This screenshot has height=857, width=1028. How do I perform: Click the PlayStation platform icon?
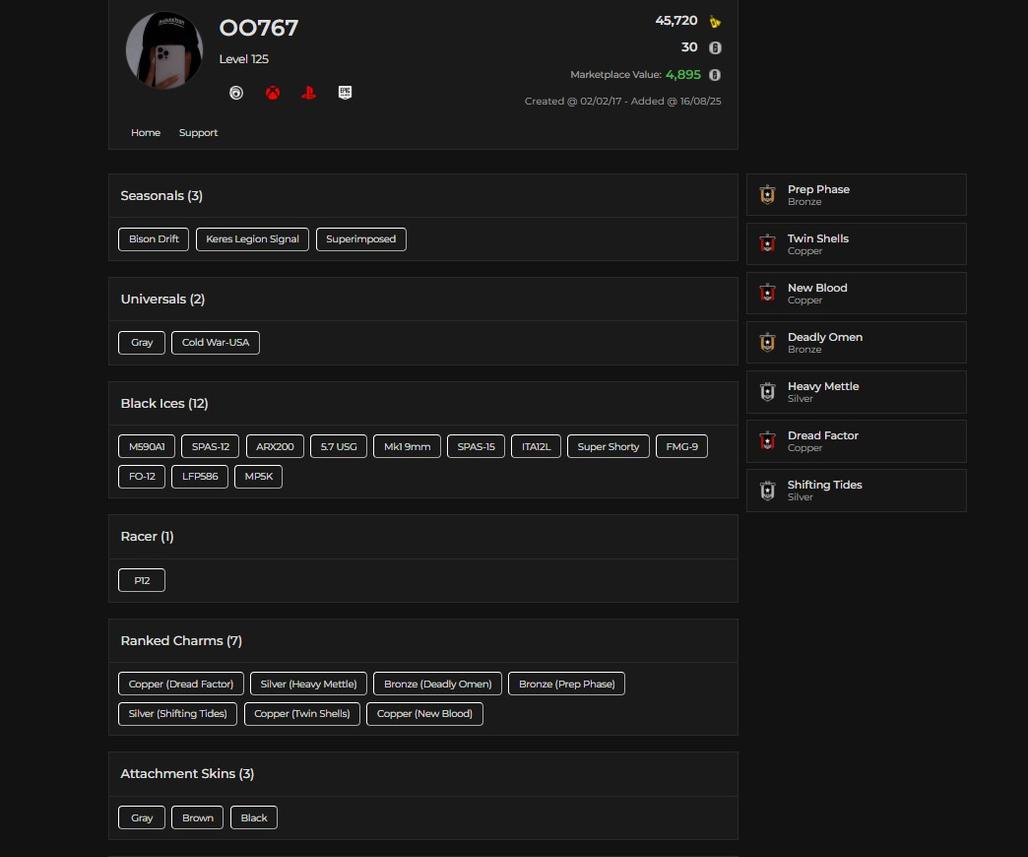coord(308,93)
